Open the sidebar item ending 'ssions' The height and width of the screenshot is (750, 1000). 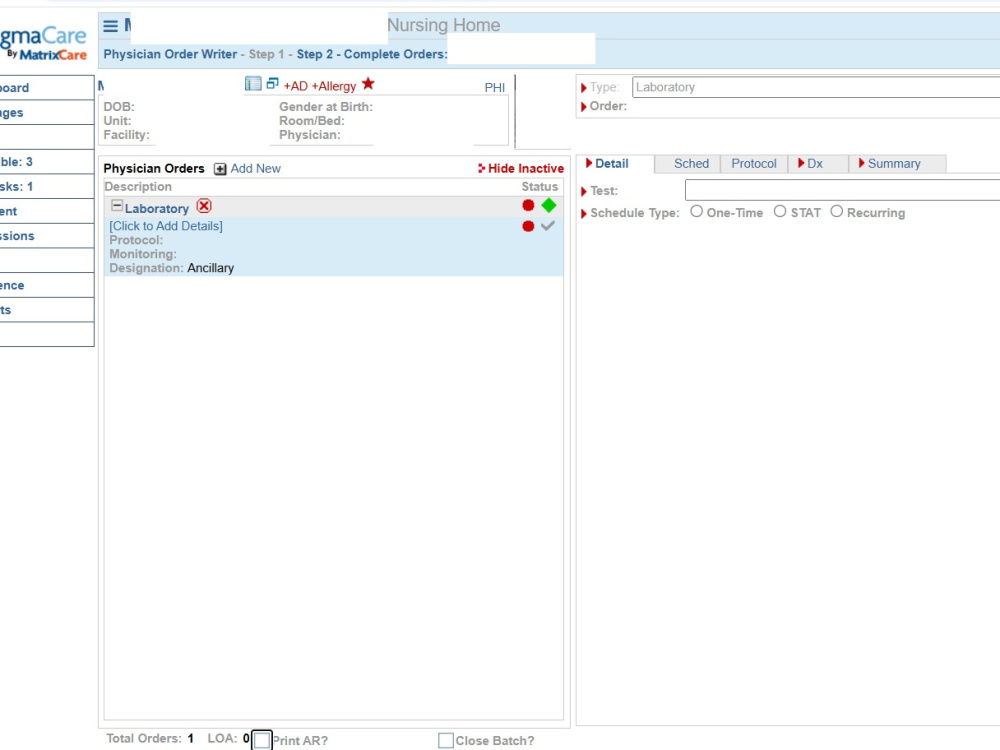(x=47, y=236)
